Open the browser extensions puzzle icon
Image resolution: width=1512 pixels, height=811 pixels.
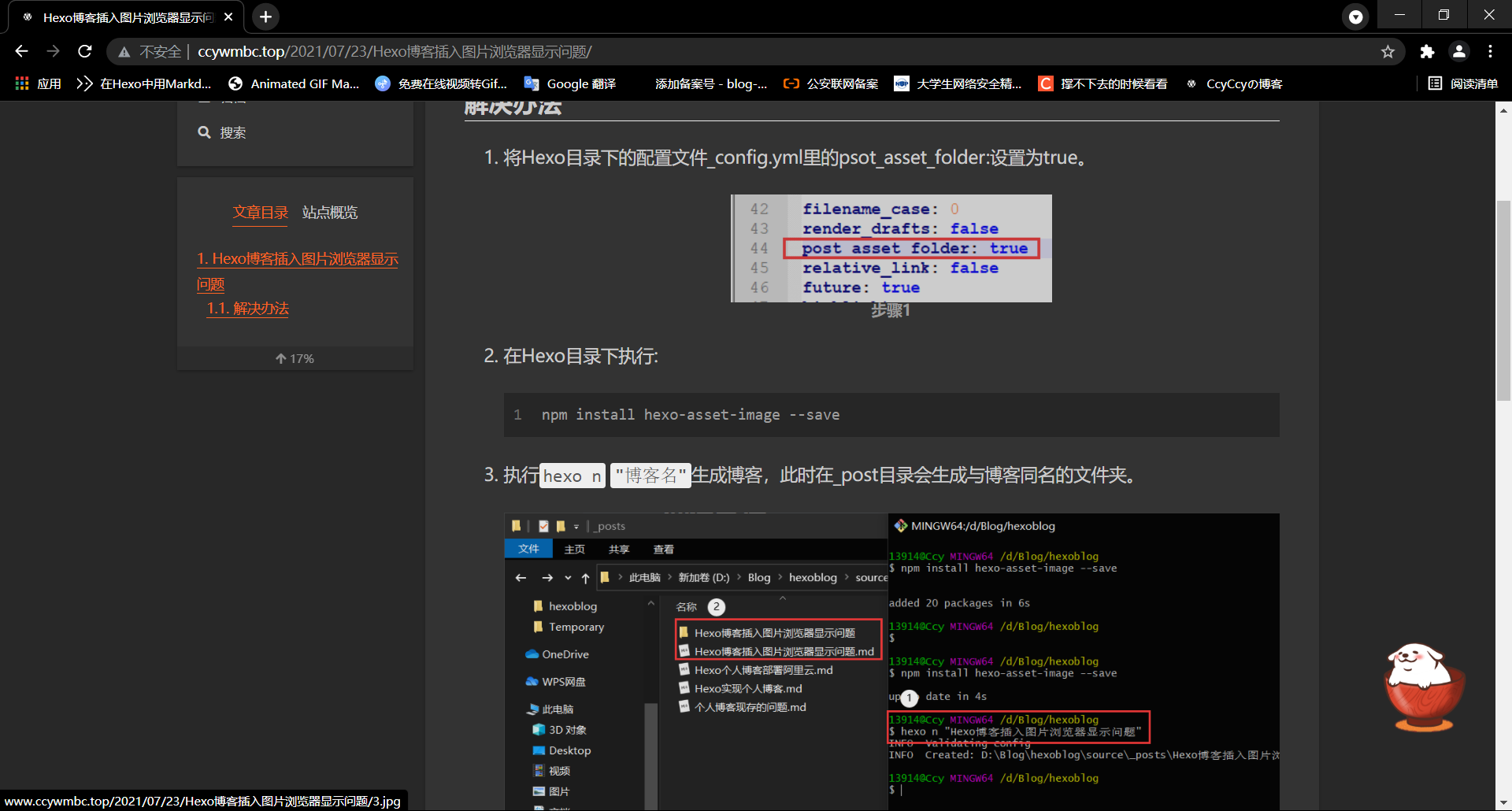[x=1427, y=52]
